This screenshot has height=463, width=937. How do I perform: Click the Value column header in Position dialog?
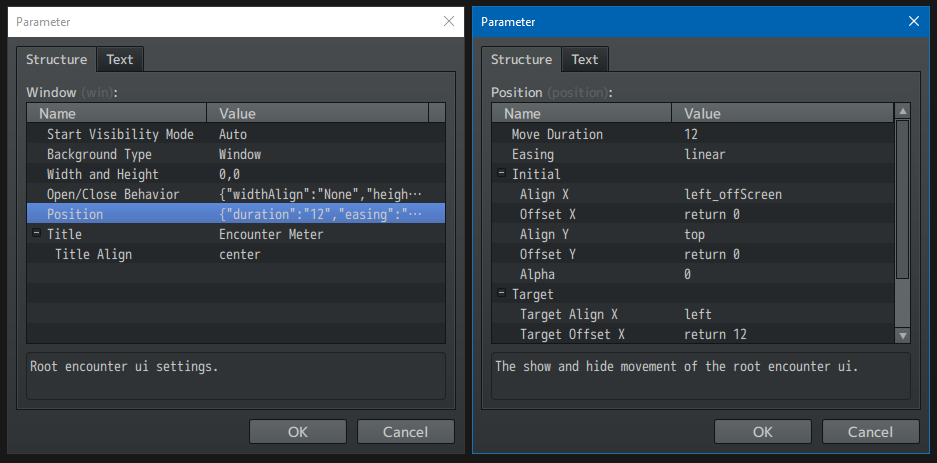[783, 114]
